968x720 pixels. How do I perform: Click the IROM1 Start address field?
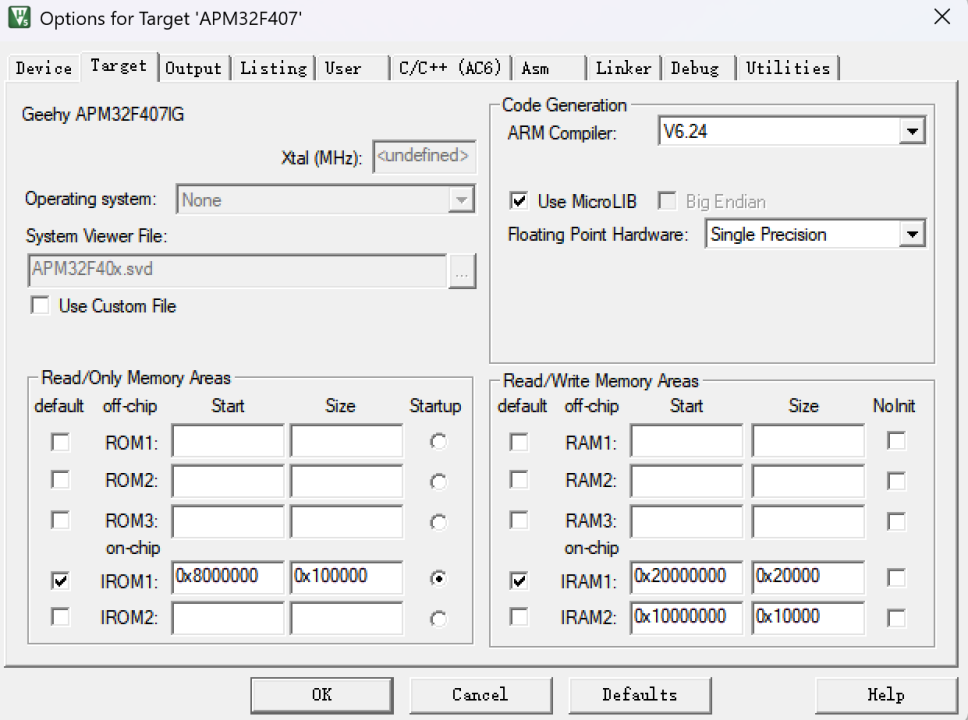pos(228,577)
